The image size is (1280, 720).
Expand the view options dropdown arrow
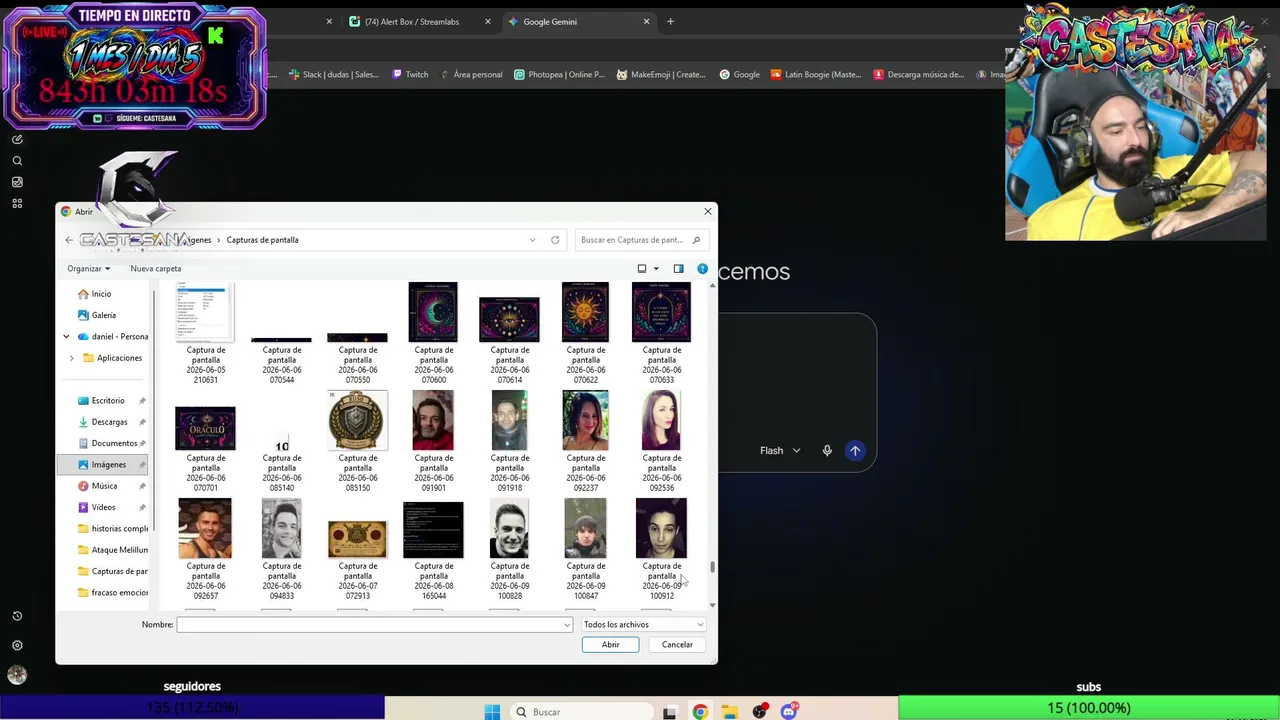click(x=656, y=268)
